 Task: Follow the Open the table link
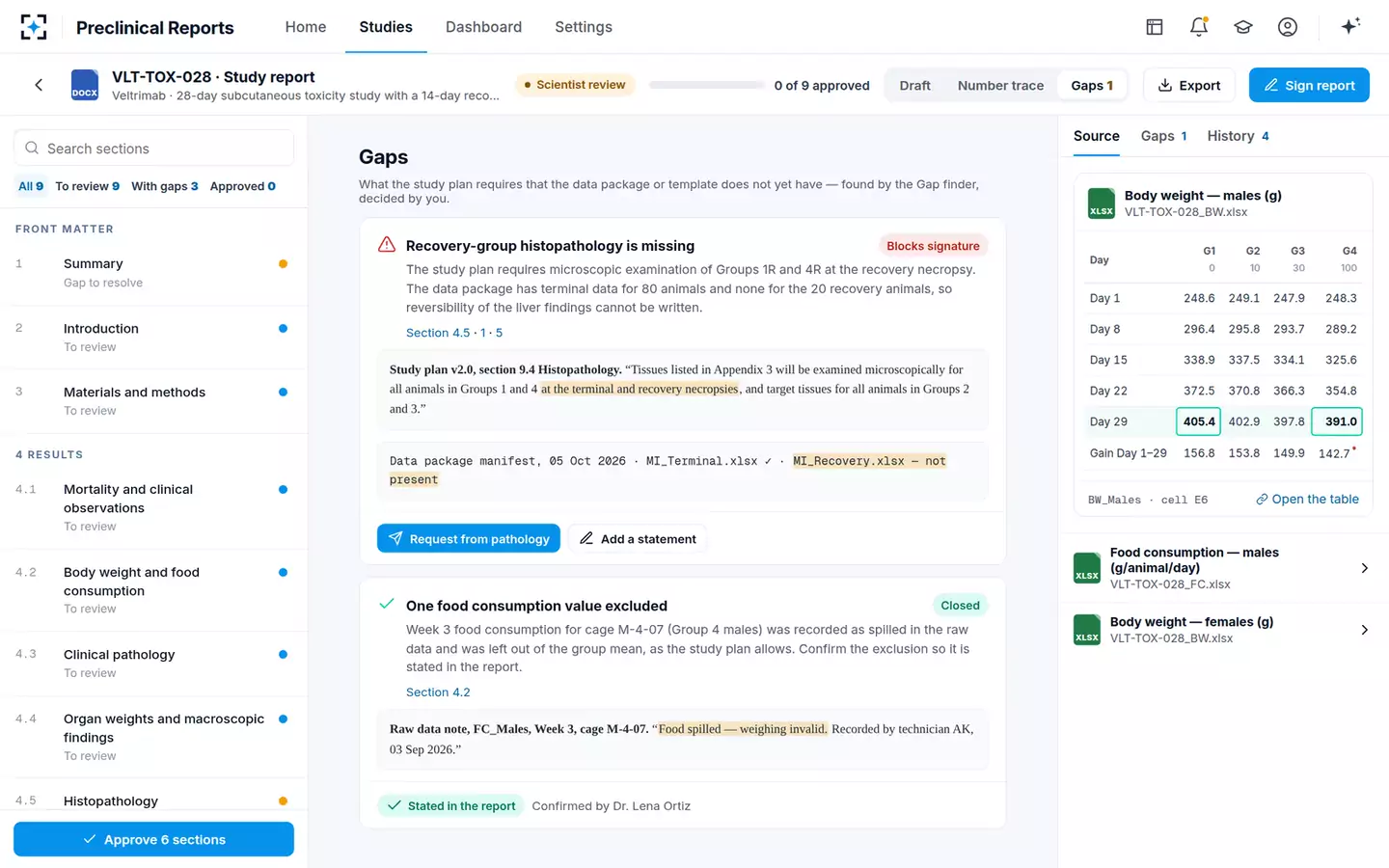click(x=1307, y=499)
